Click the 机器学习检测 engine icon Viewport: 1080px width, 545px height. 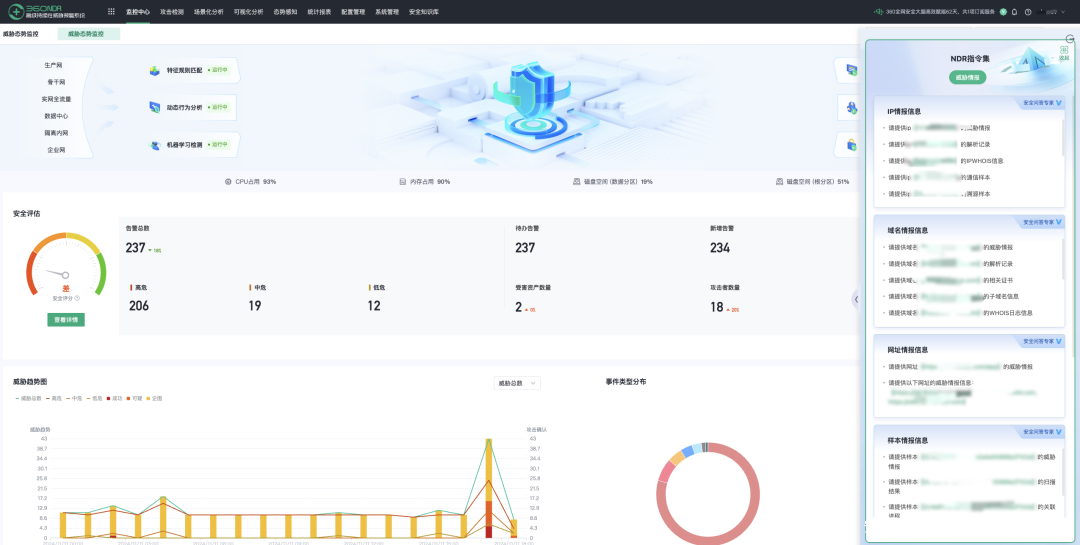[154, 145]
